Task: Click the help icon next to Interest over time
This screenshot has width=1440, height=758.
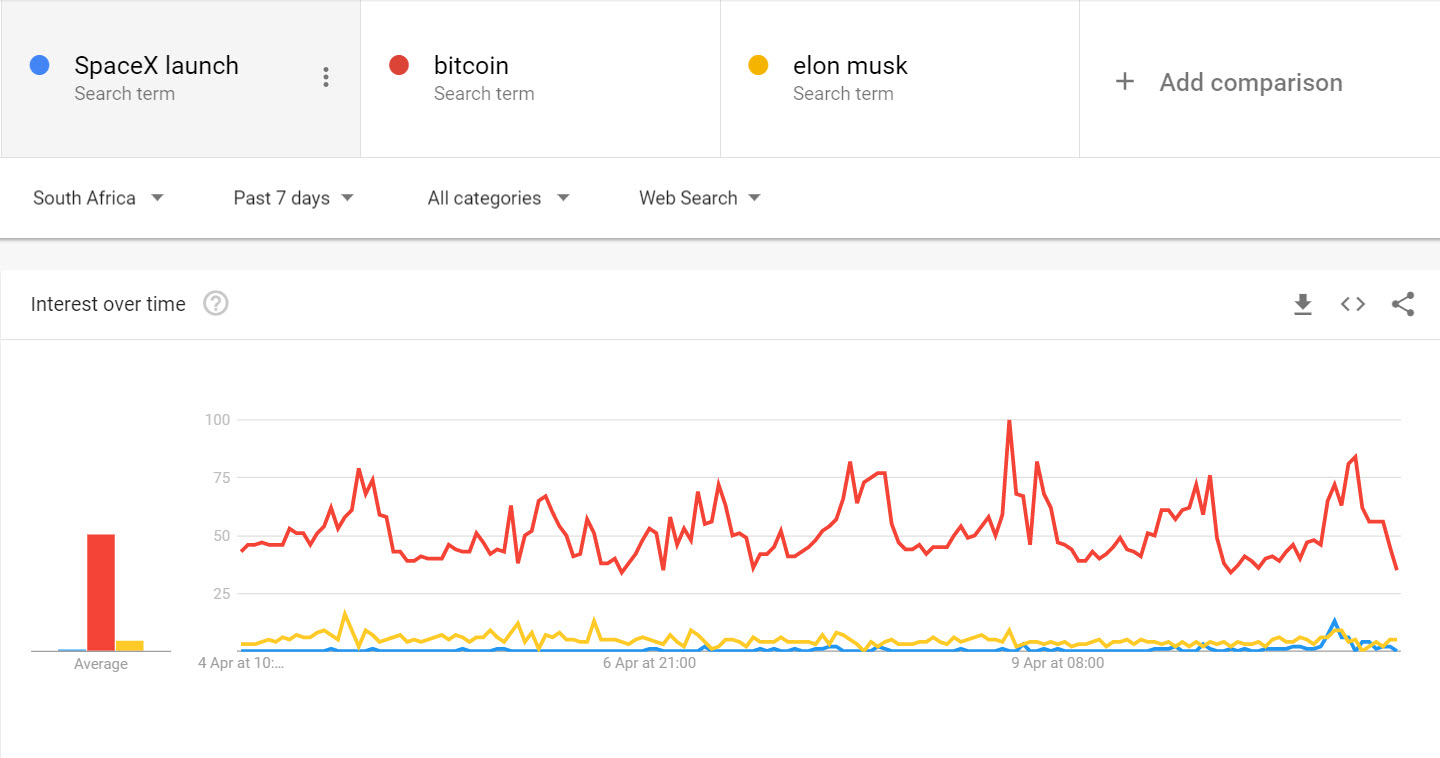Action: tap(215, 303)
